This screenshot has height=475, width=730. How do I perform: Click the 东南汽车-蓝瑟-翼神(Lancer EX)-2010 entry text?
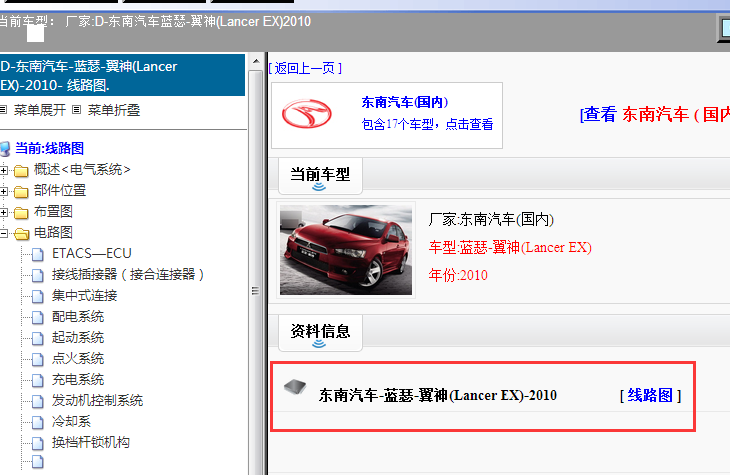tap(438, 396)
